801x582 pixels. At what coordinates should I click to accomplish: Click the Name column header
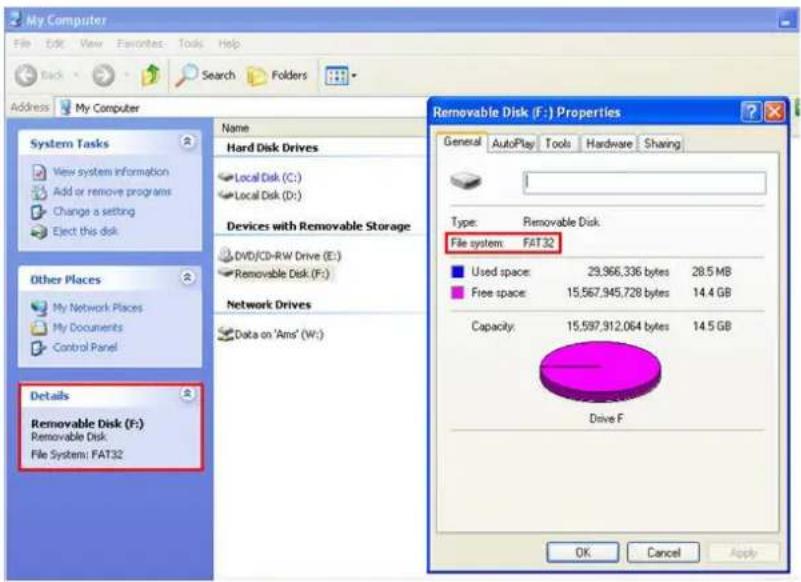tap(235, 128)
